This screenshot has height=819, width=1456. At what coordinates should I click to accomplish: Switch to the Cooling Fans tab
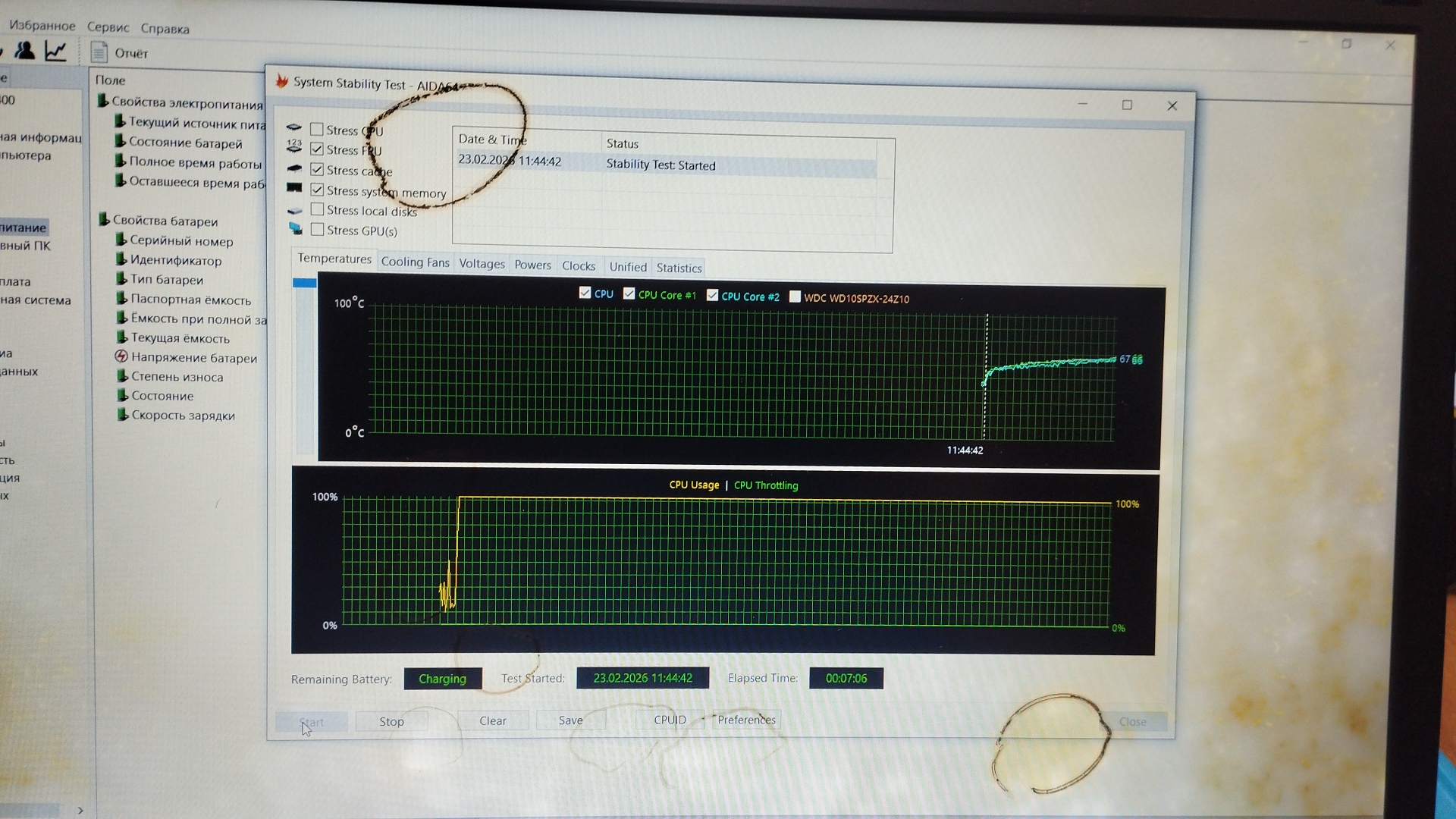tap(415, 262)
